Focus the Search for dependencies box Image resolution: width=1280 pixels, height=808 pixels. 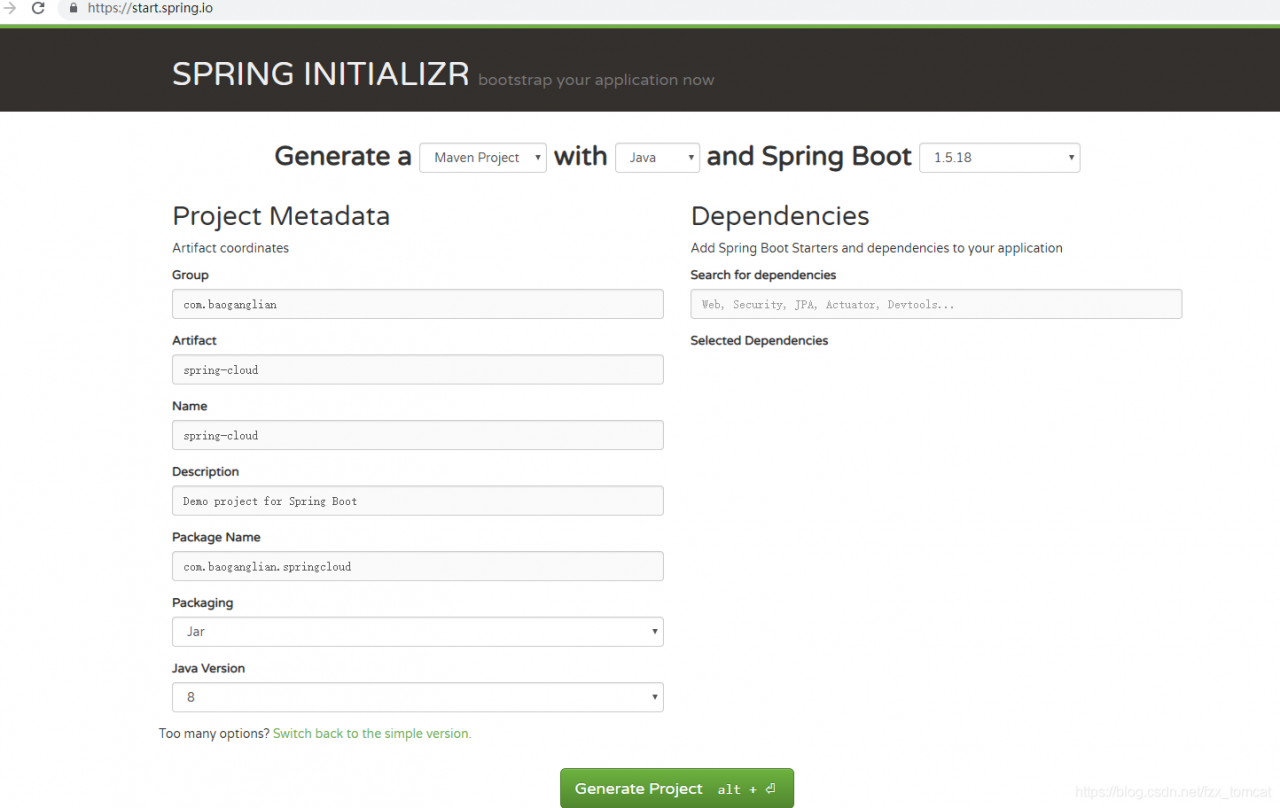[936, 304]
